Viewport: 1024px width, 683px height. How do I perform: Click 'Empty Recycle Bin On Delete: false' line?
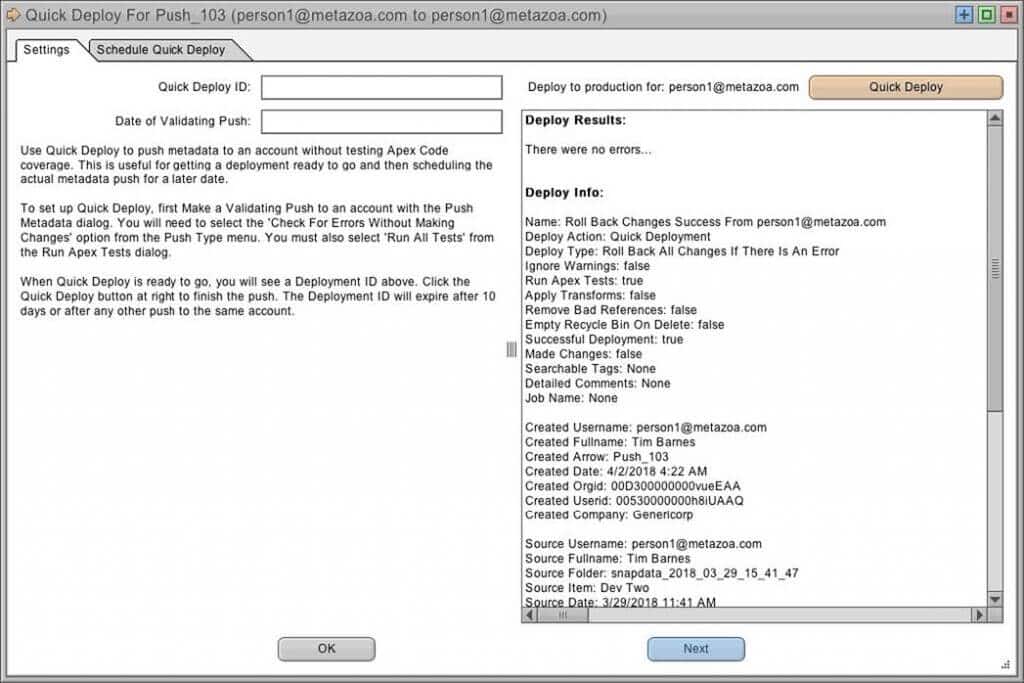624,325
